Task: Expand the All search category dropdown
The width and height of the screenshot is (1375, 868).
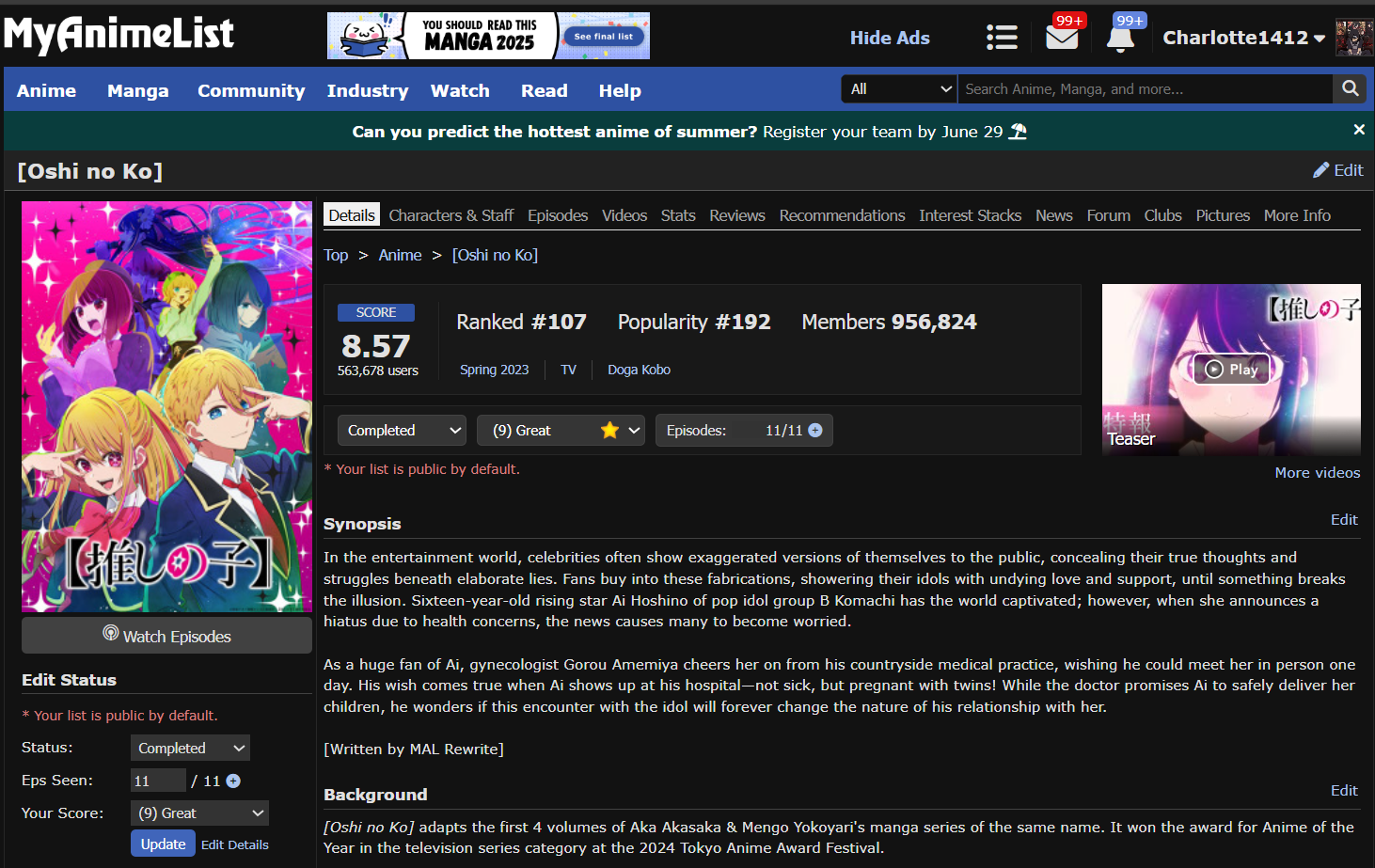Action: coord(899,88)
